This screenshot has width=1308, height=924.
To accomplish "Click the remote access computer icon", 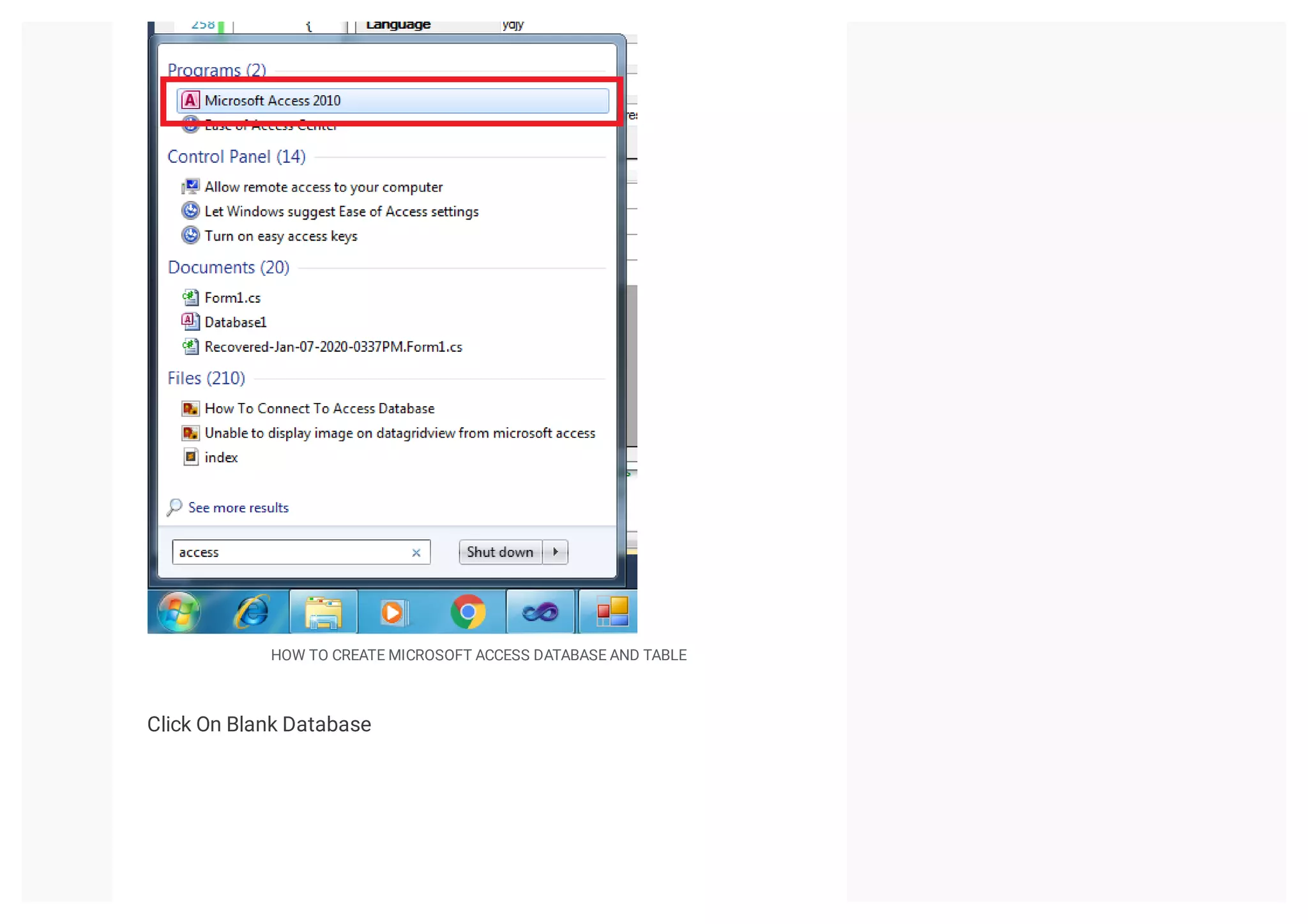I will pyautogui.click(x=190, y=186).
